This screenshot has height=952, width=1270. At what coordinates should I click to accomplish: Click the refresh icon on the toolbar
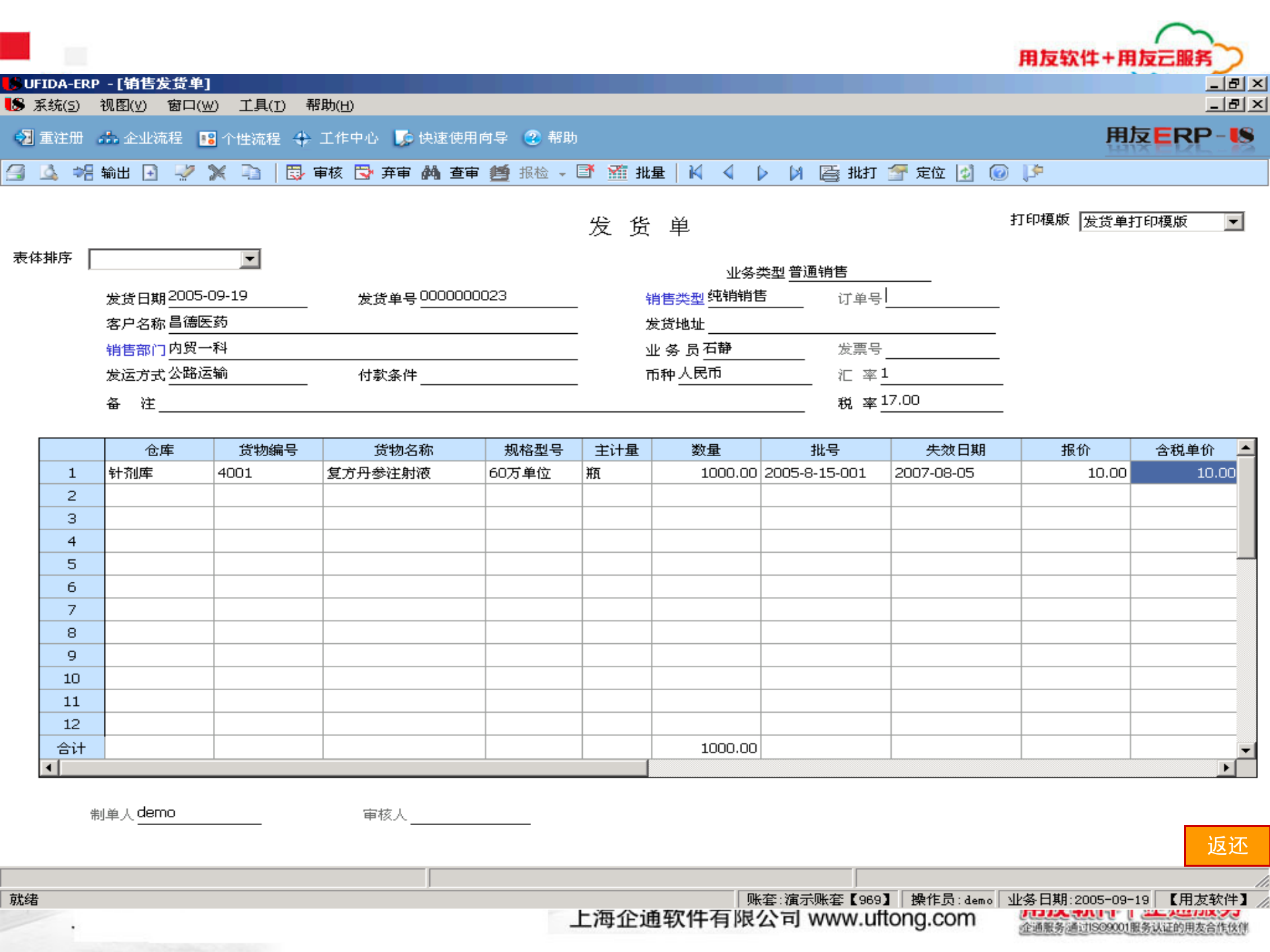pyautogui.click(x=965, y=173)
